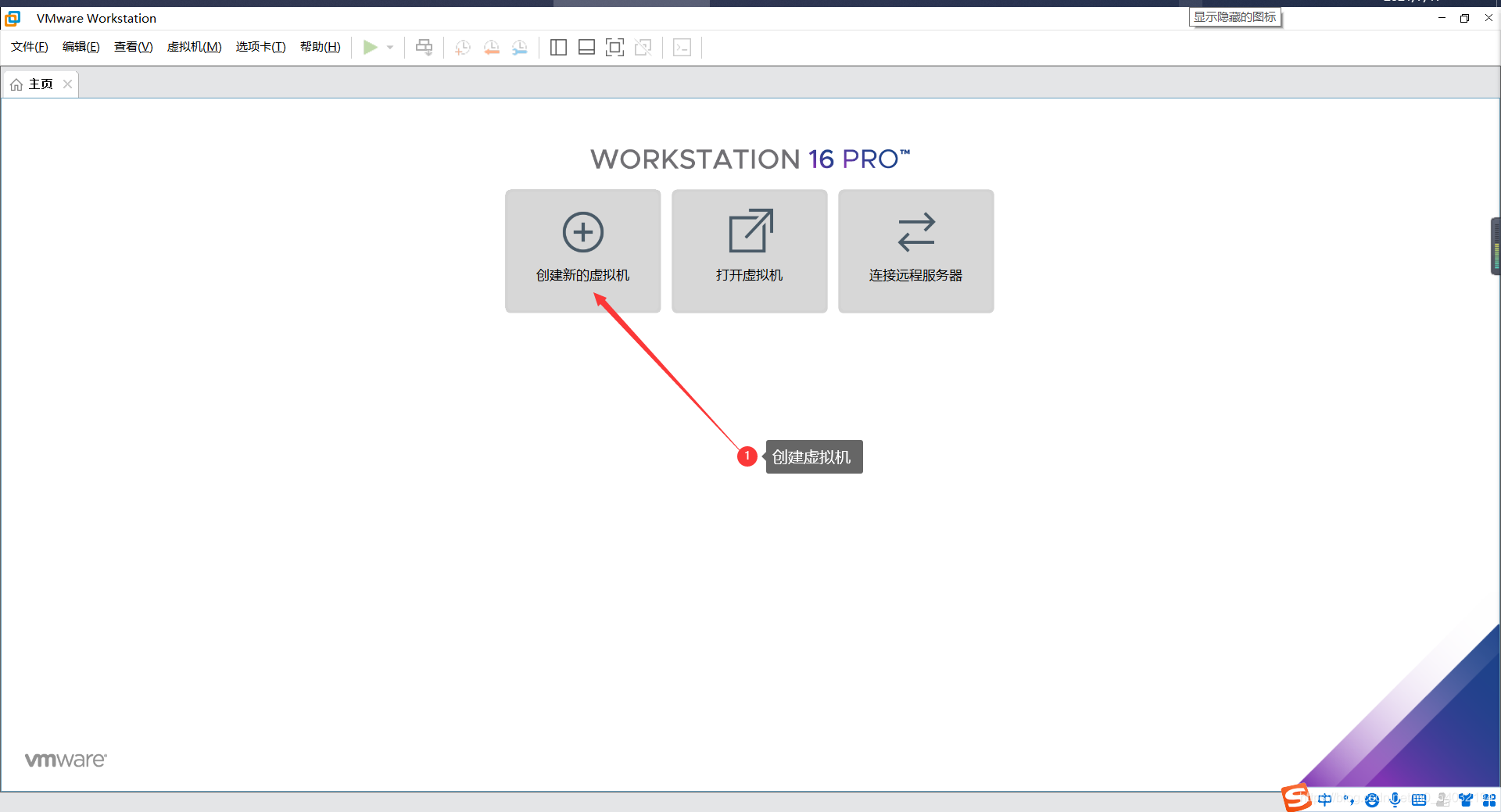Image resolution: width=1501 pixels, height=812 pixels.
Task: Restore down the VMware window
Action: pyautogui.click(x=1464, y=18)
